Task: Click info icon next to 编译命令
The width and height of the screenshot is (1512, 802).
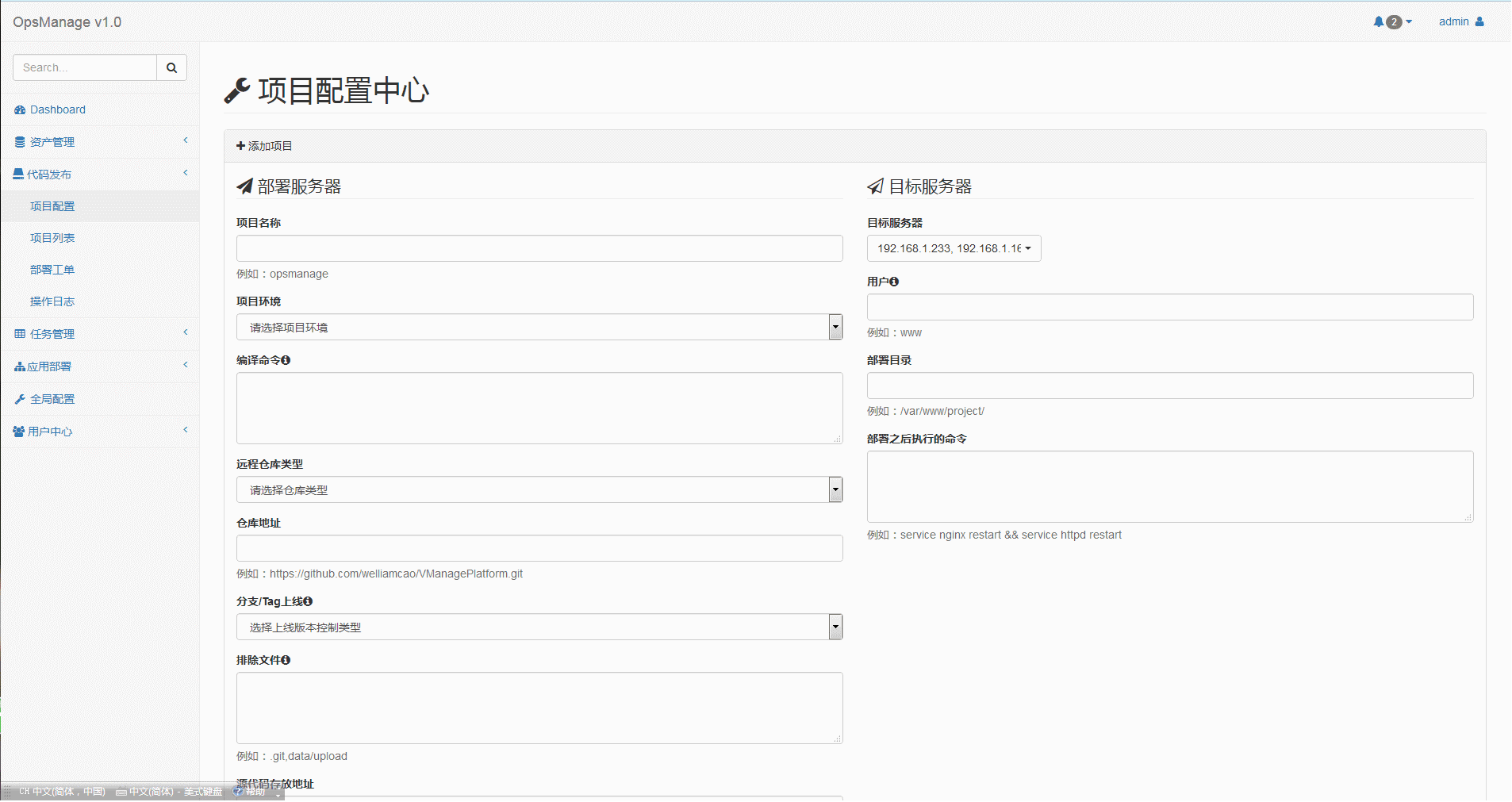Action: coord(286,360)
